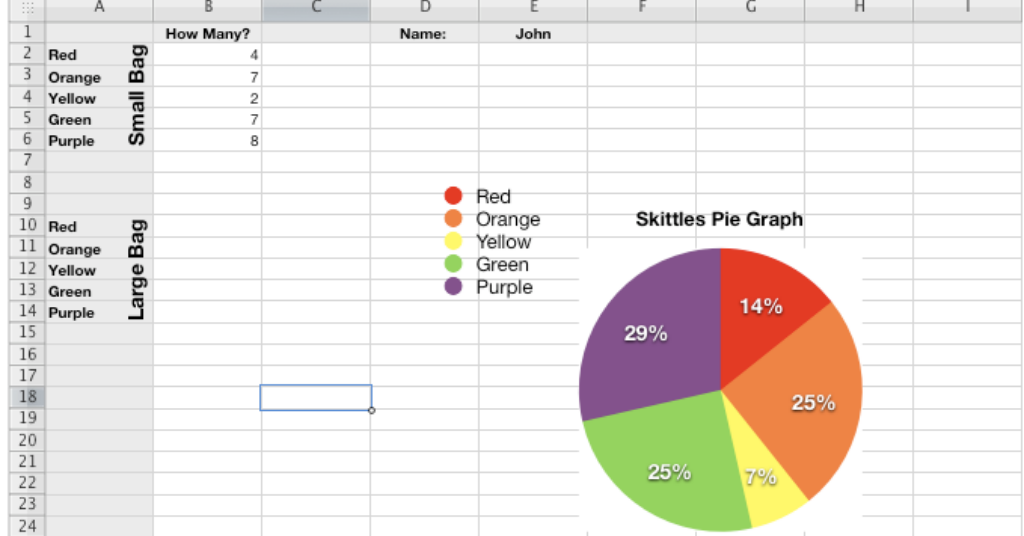Click row 18 header
Image resolution: width=1024 pixels, height=536 pixels.
(x=27, y=396)
